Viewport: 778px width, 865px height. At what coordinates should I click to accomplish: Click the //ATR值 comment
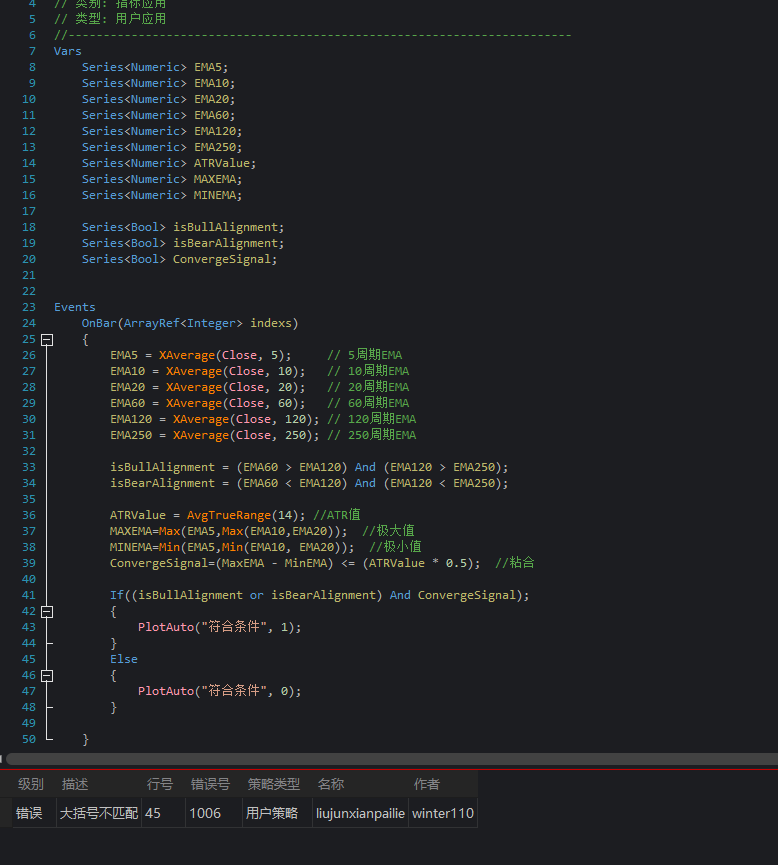[337, 515]
